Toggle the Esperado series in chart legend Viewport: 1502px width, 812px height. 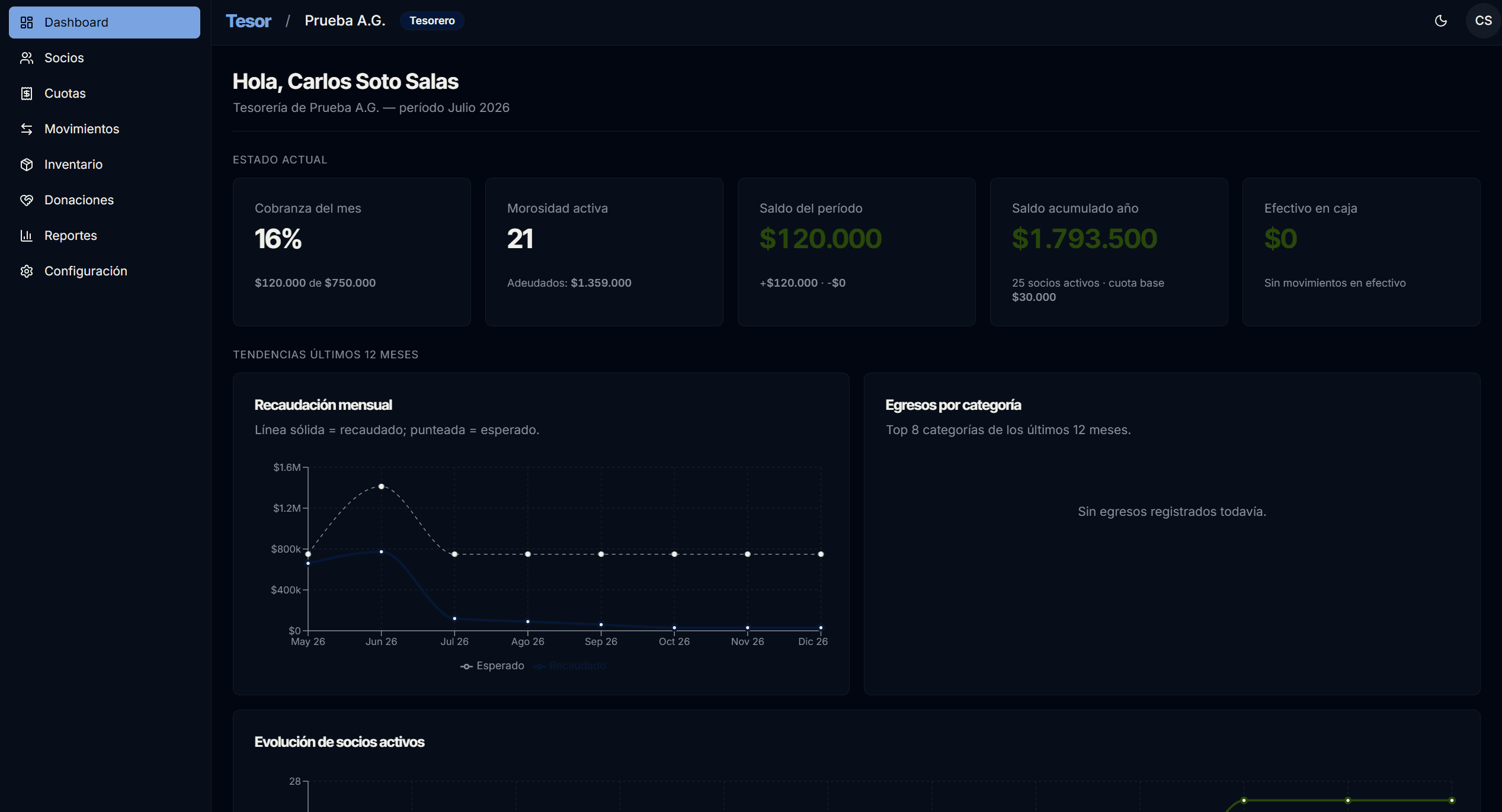[492, 666]
